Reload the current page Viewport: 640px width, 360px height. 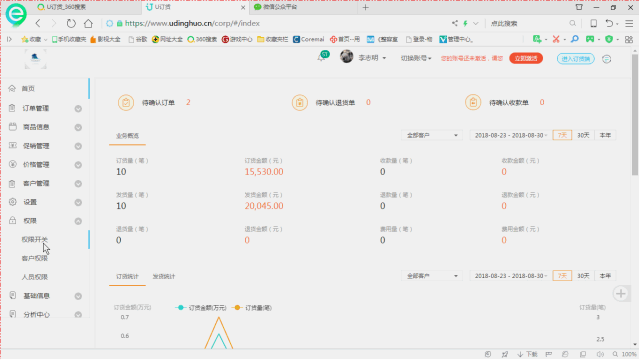click(x=71, y=23)
